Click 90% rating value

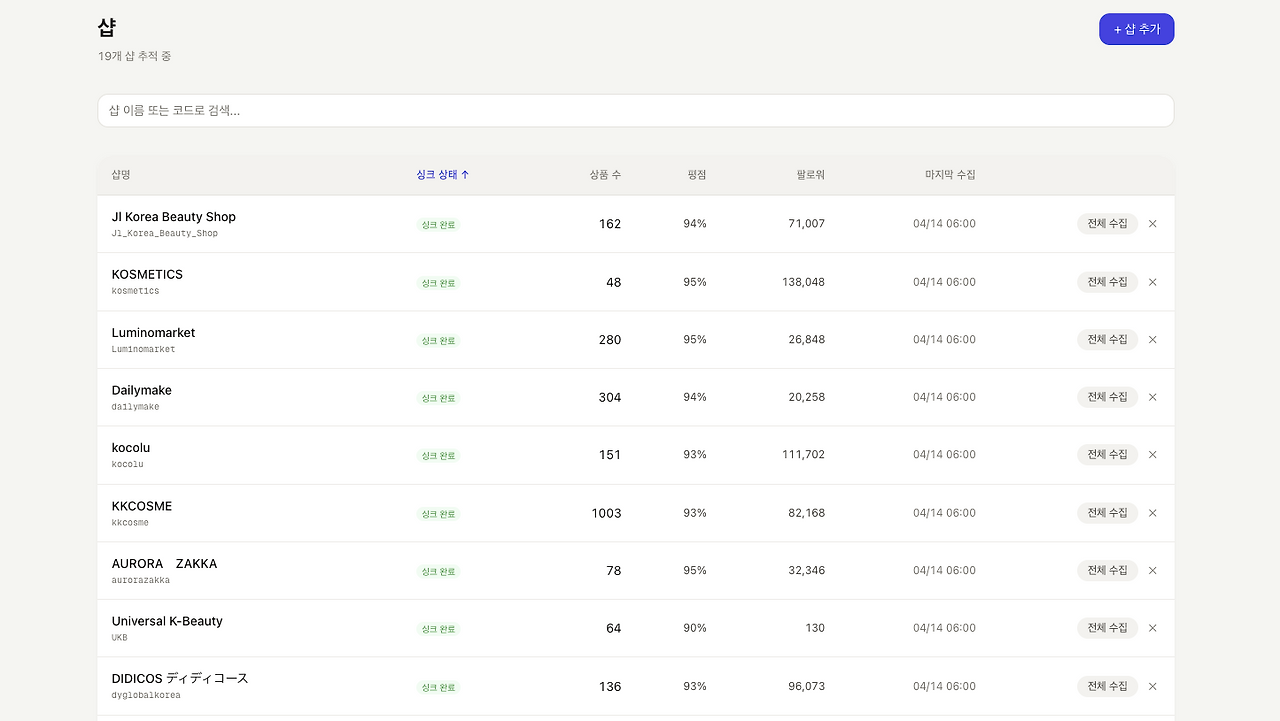point(695,628)
